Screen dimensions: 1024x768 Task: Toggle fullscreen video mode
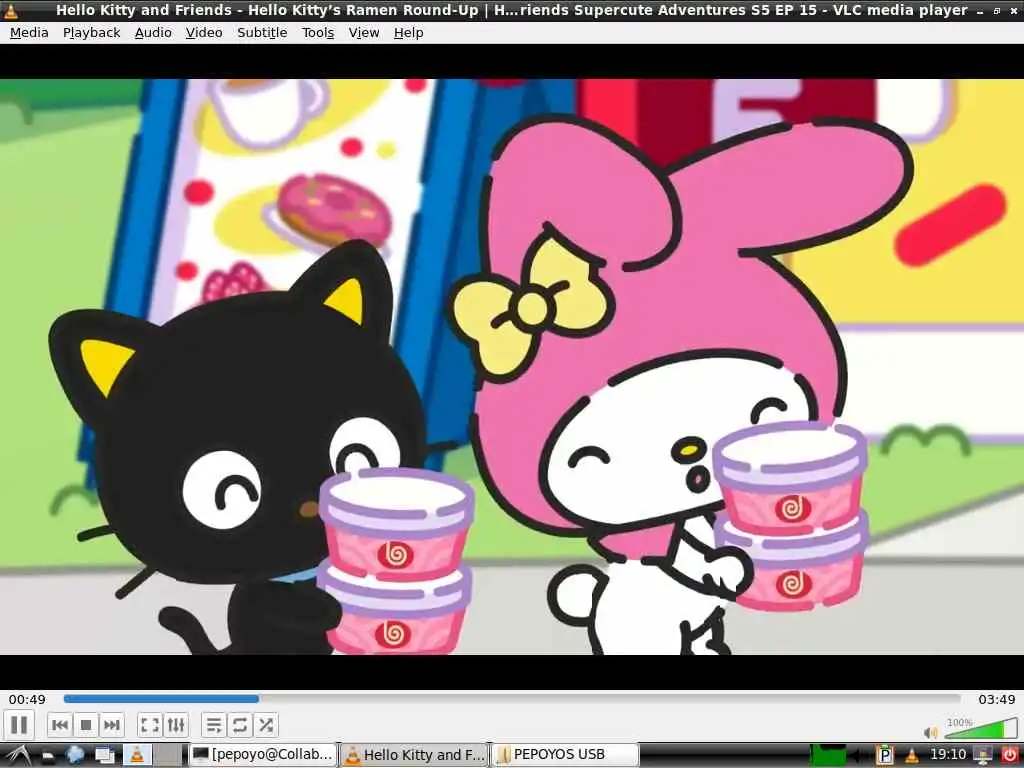(150, 725)
